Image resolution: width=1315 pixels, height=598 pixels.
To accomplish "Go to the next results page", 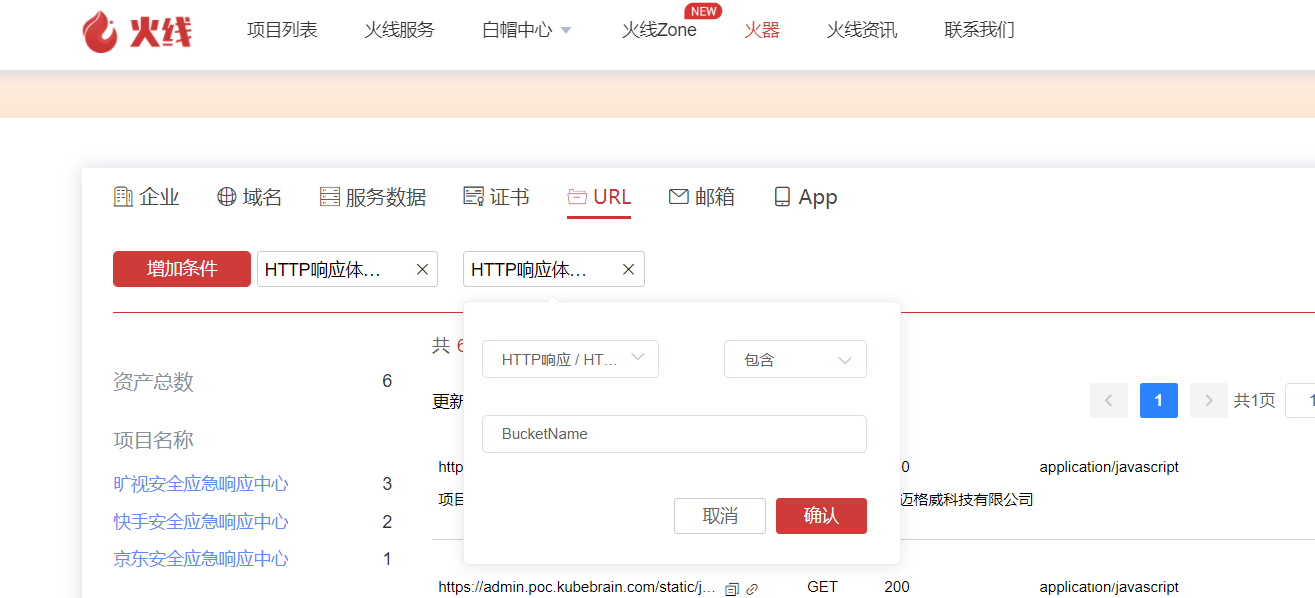I will pos(1208,401).
